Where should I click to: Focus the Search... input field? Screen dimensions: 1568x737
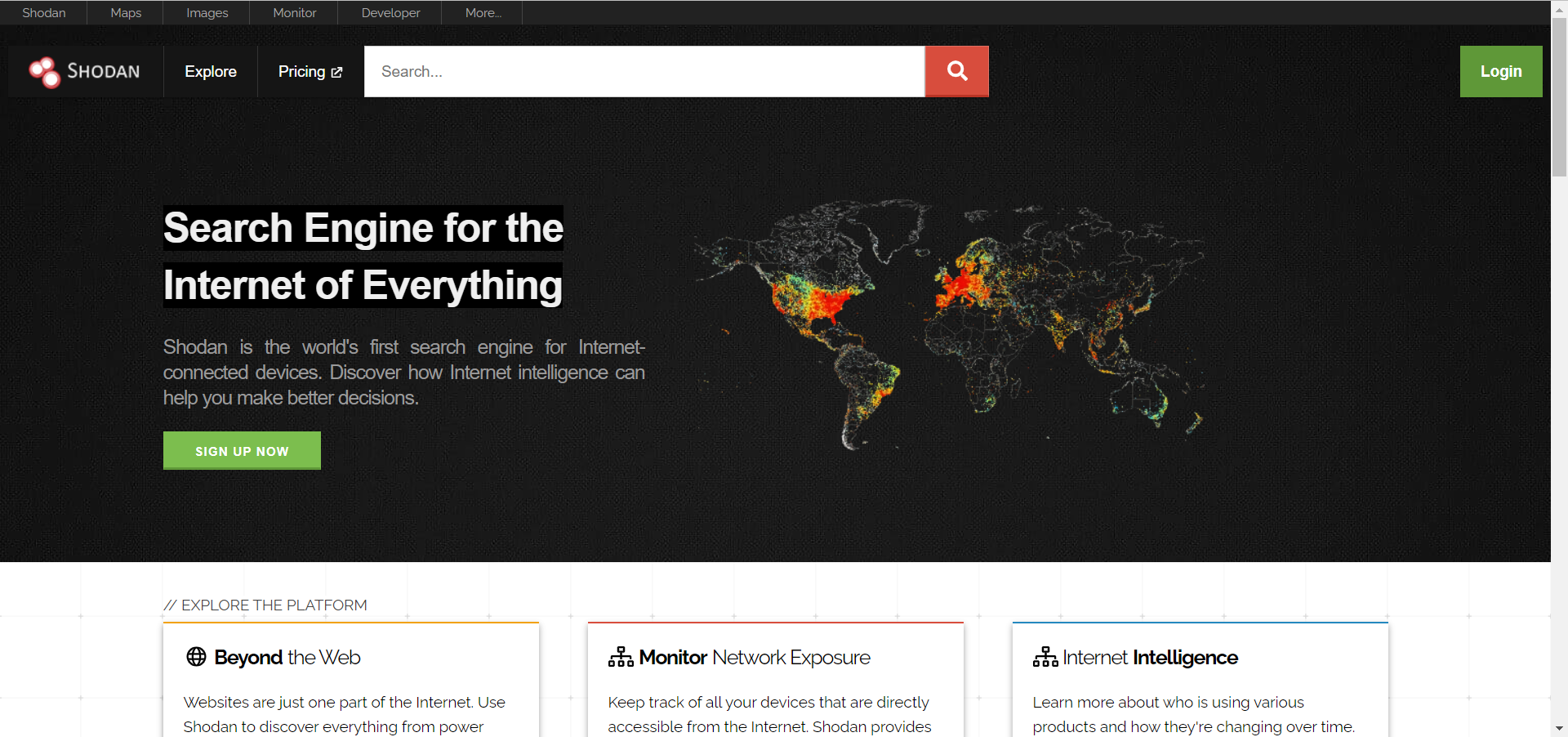point(644,71)
